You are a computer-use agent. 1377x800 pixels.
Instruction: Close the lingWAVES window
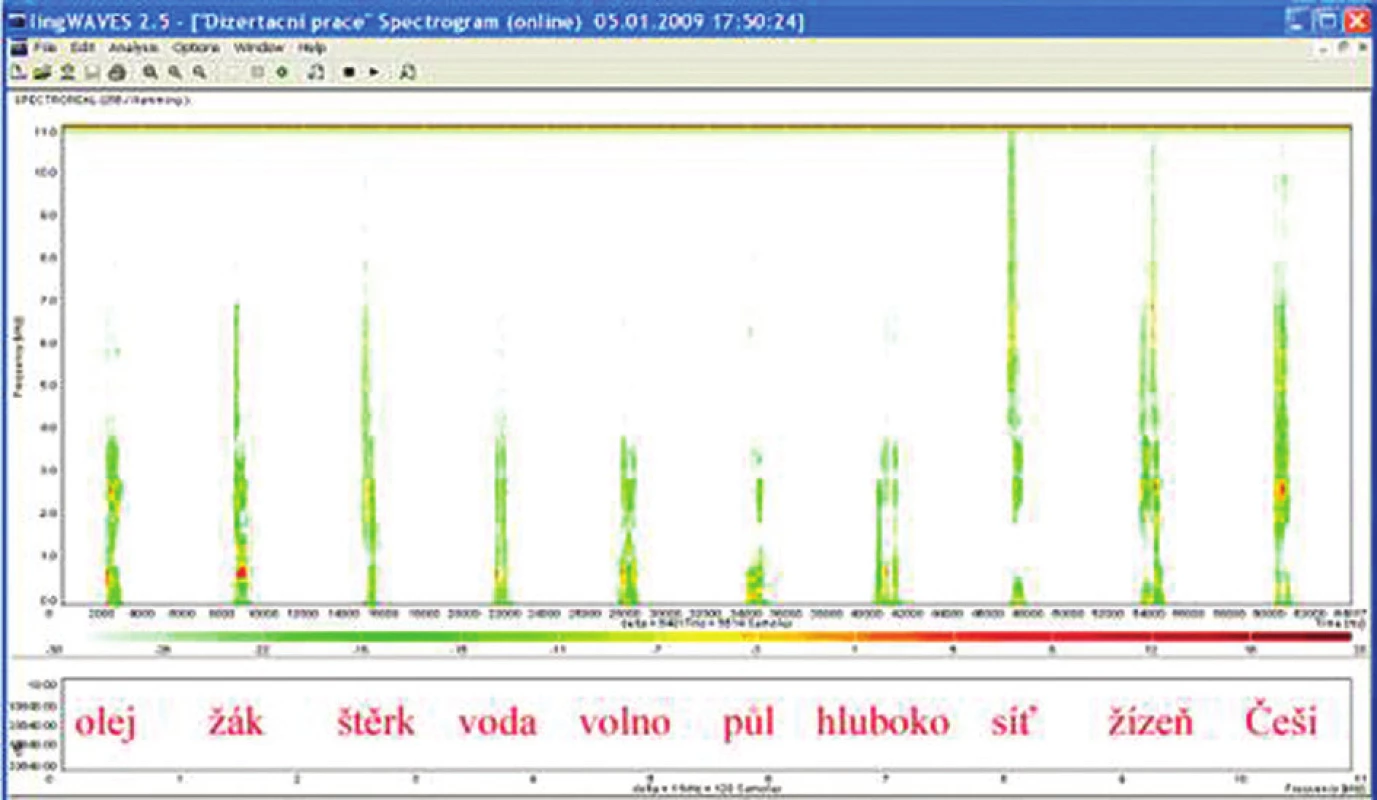(1355, 19)
